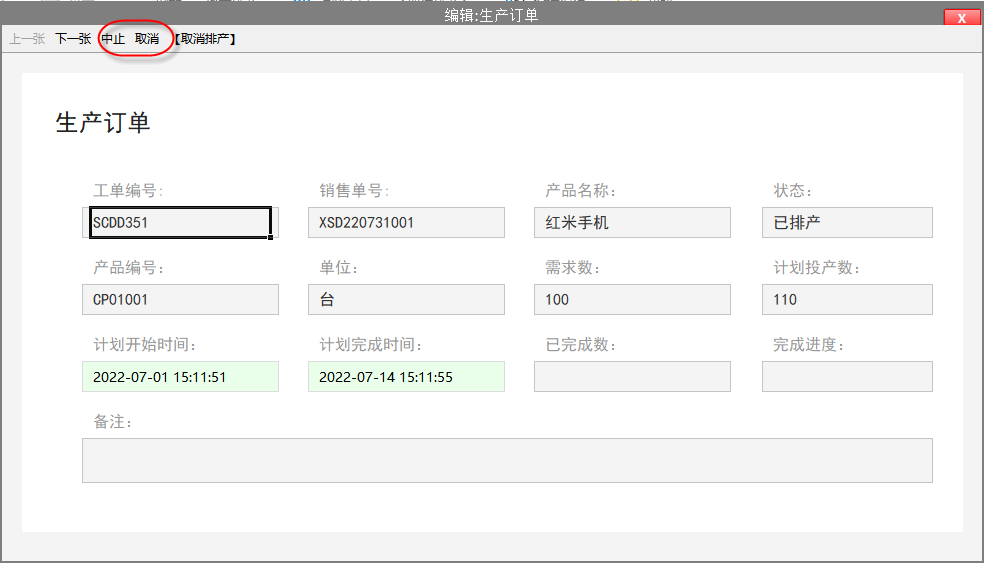
Task: Click the 需求数 field with 100
Action: 632,299
